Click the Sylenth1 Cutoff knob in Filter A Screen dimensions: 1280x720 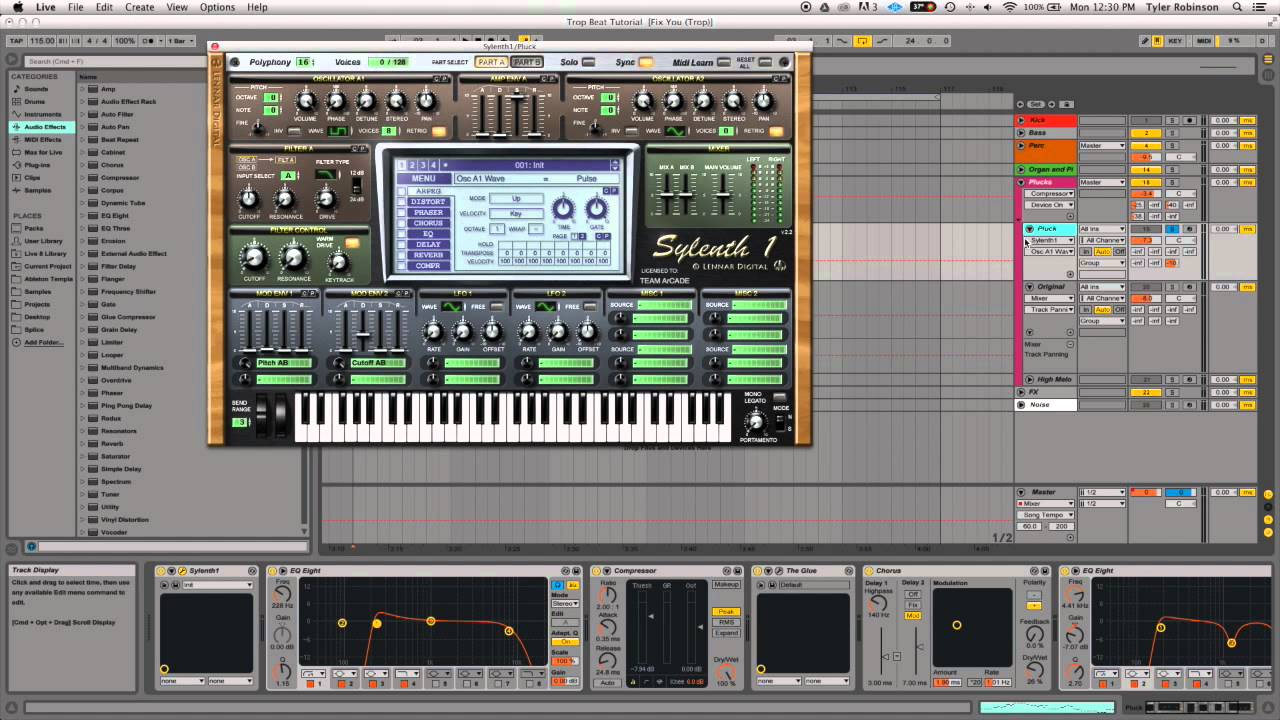pyautogui.click(x=248, y=198)
